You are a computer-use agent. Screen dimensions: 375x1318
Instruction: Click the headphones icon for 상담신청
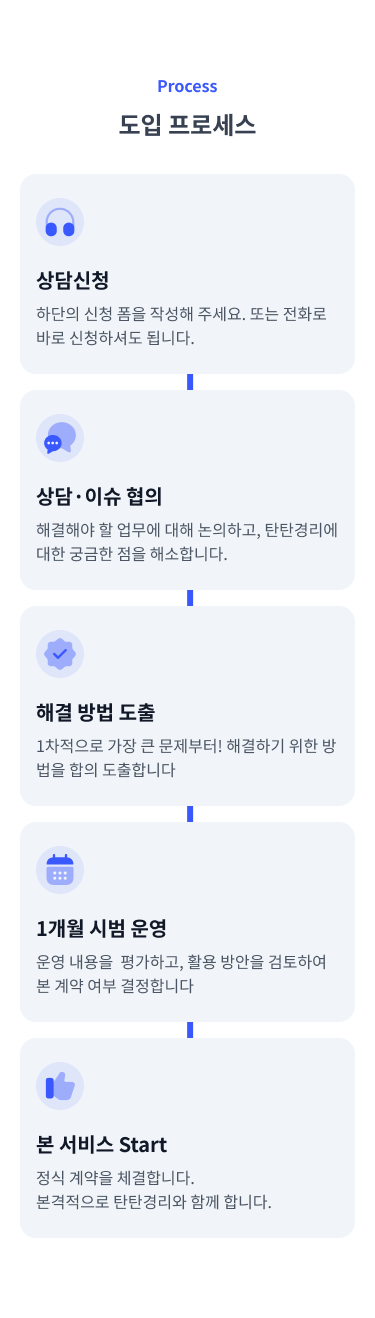point(60,222)
